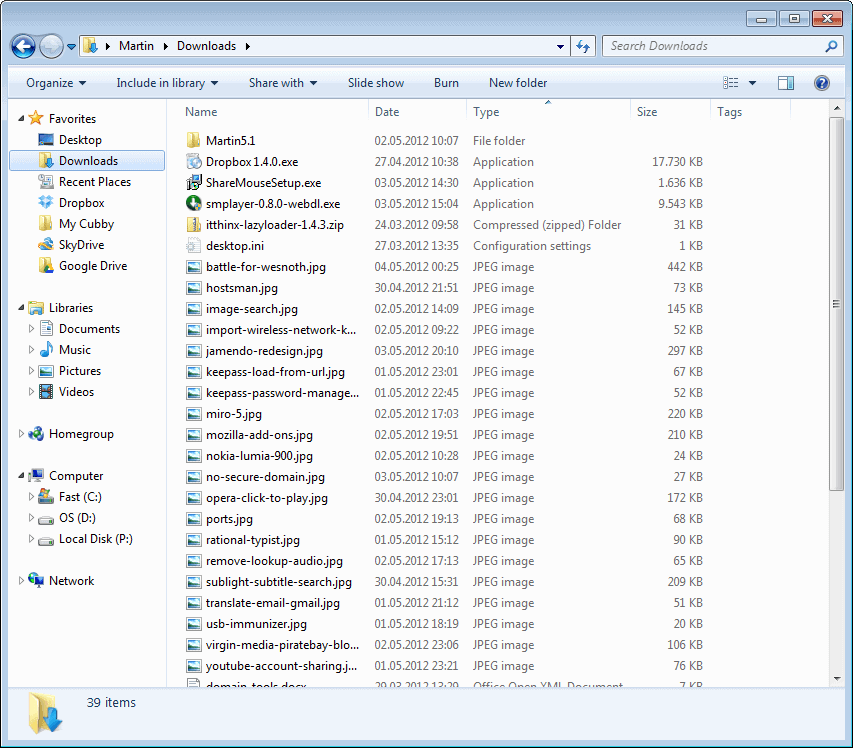Screen dimensions: 853x748
Task: Click Slide show on the toolbar
Action: click(x=375, y=82)
